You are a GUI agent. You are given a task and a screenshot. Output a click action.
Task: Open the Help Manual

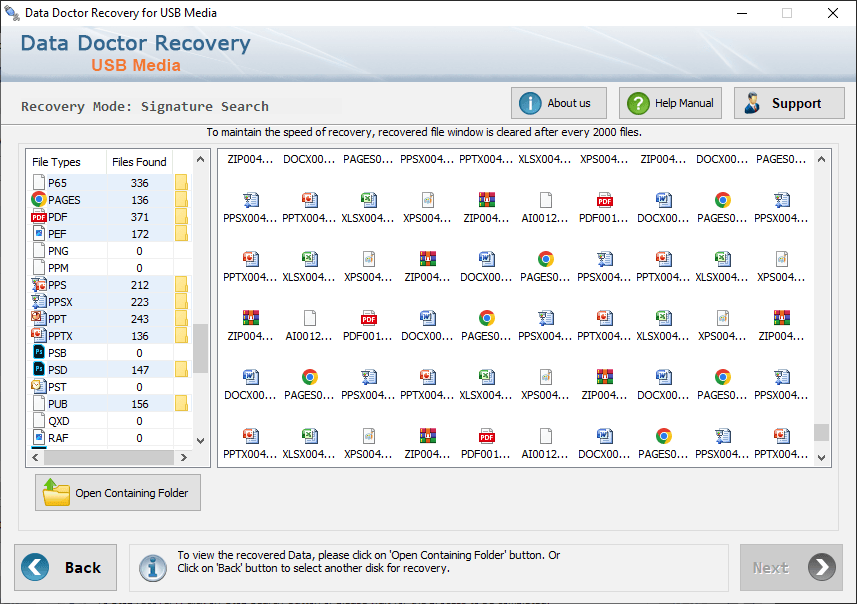click(670, 103)
